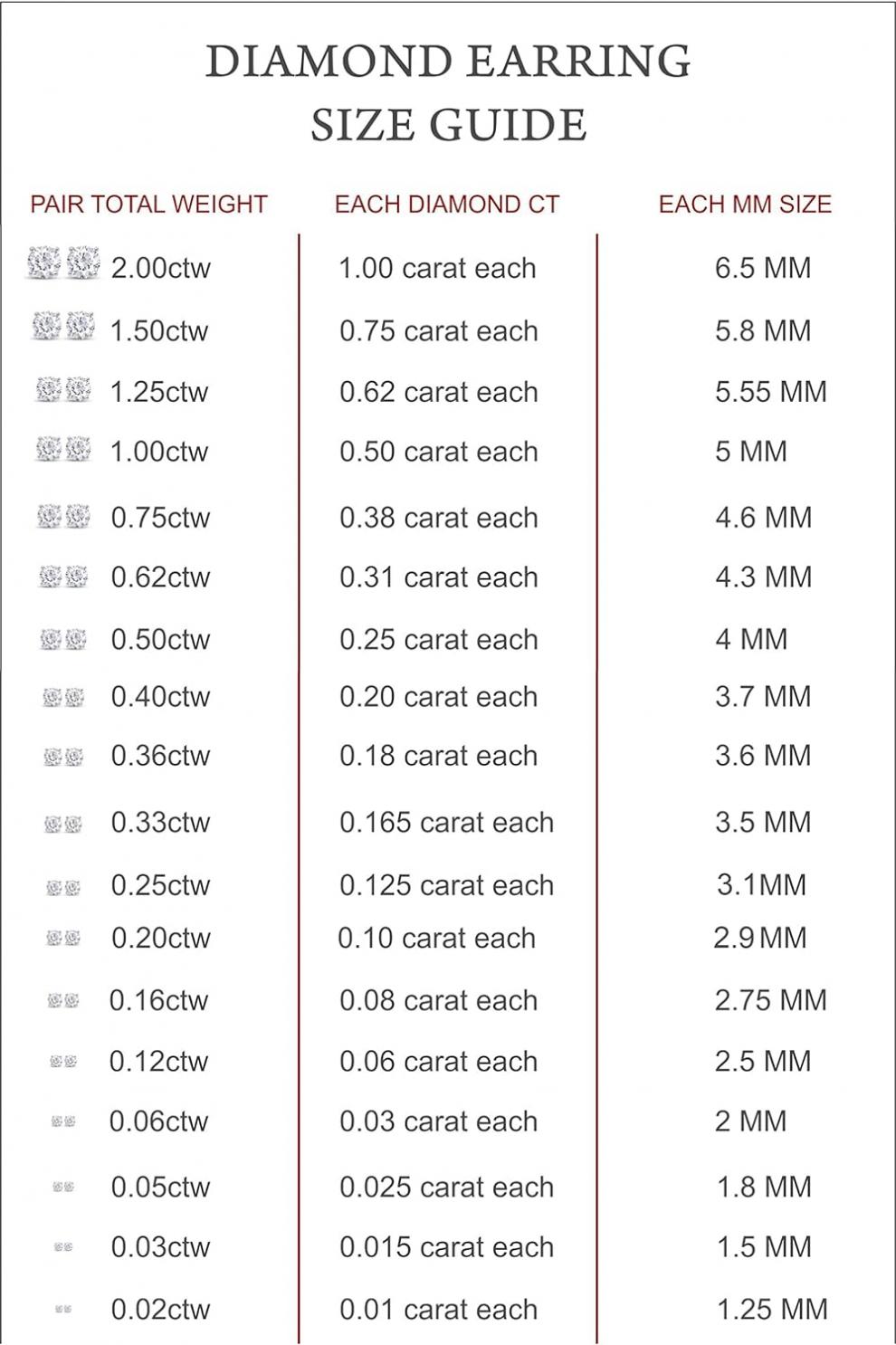Click the 0.62 carat each text

pyautogui.click(x=439, y=392)
